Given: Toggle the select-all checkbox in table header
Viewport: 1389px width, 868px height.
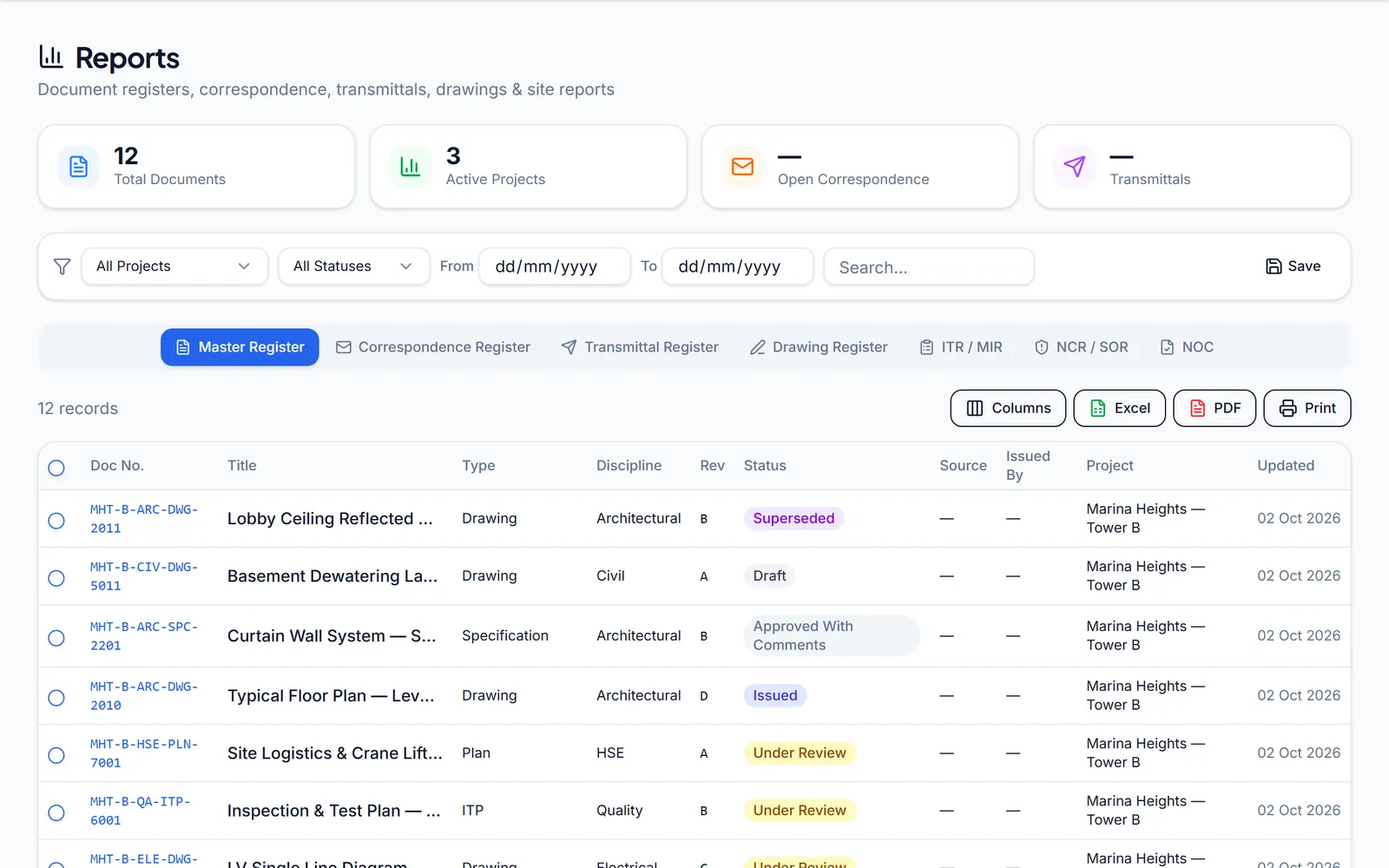Looking at the screenshot, I should (x=56, y=468).
